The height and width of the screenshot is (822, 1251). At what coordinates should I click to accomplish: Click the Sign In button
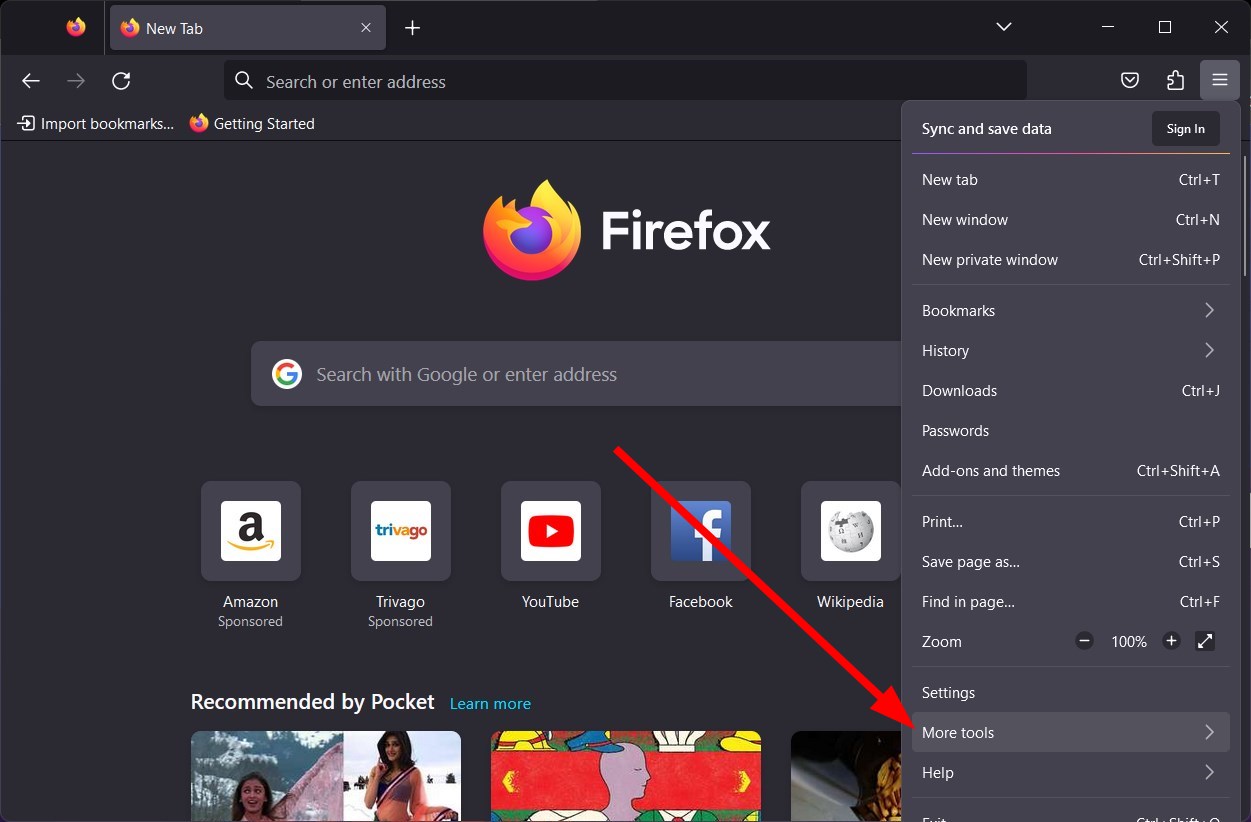tap(1185, 128)
